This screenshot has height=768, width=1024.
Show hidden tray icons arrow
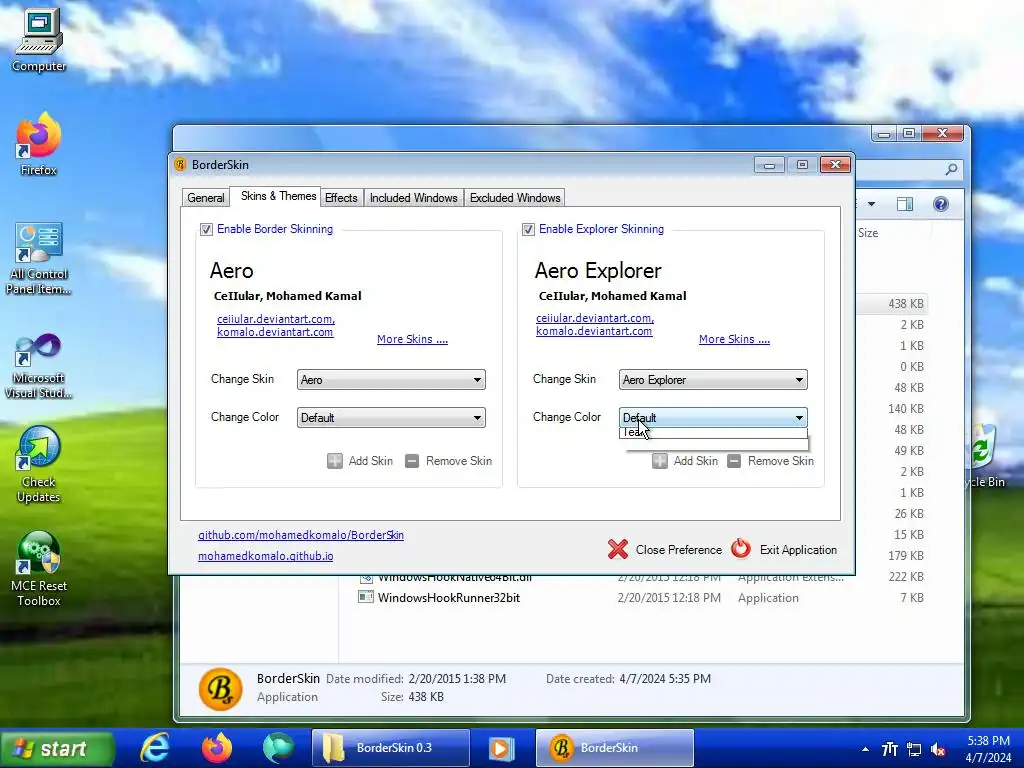point(865,749)
